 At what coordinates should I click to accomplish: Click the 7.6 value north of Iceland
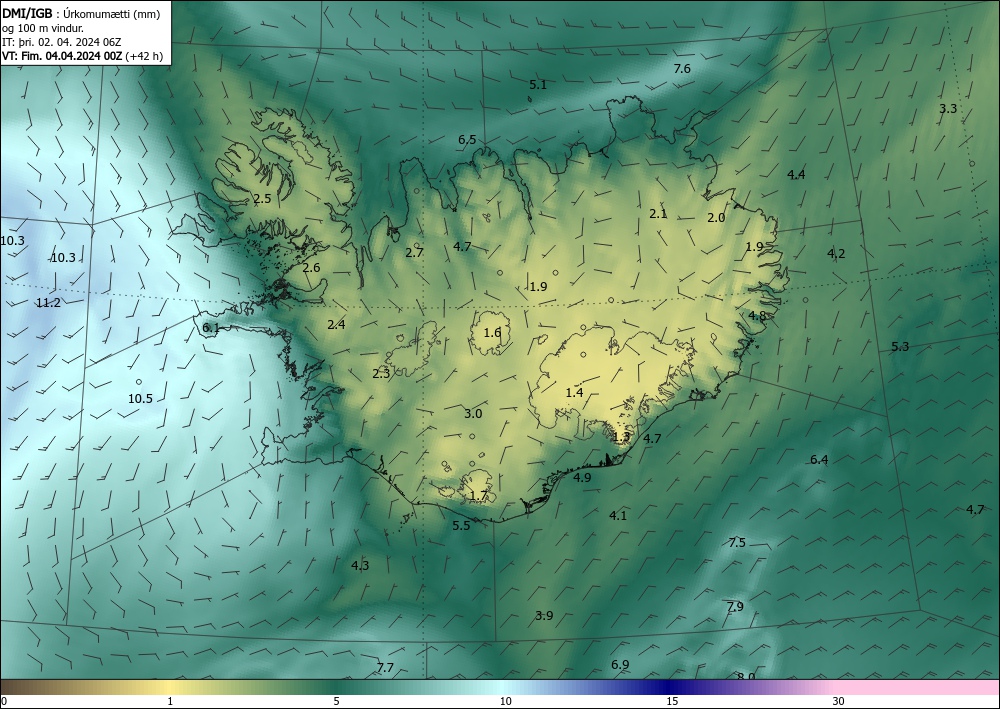pyautogui.click(x=682, y=69)
